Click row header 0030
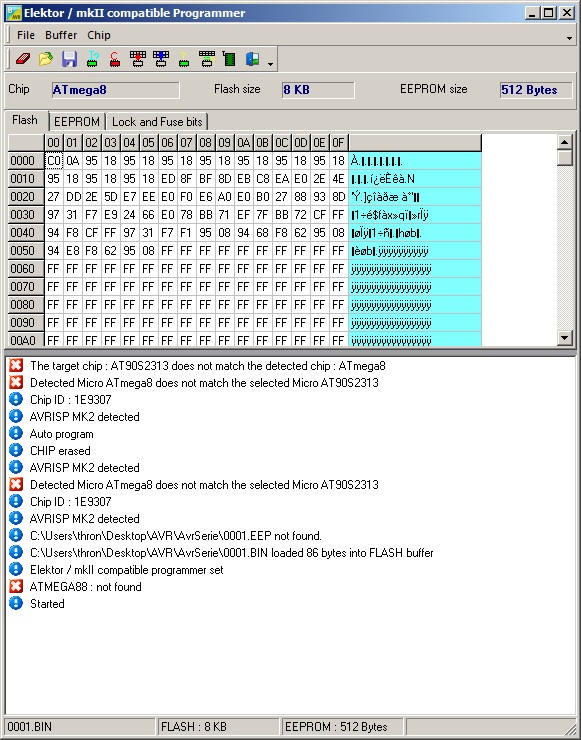Viewport: 581px width, 740px height. [x=26, y=215]
